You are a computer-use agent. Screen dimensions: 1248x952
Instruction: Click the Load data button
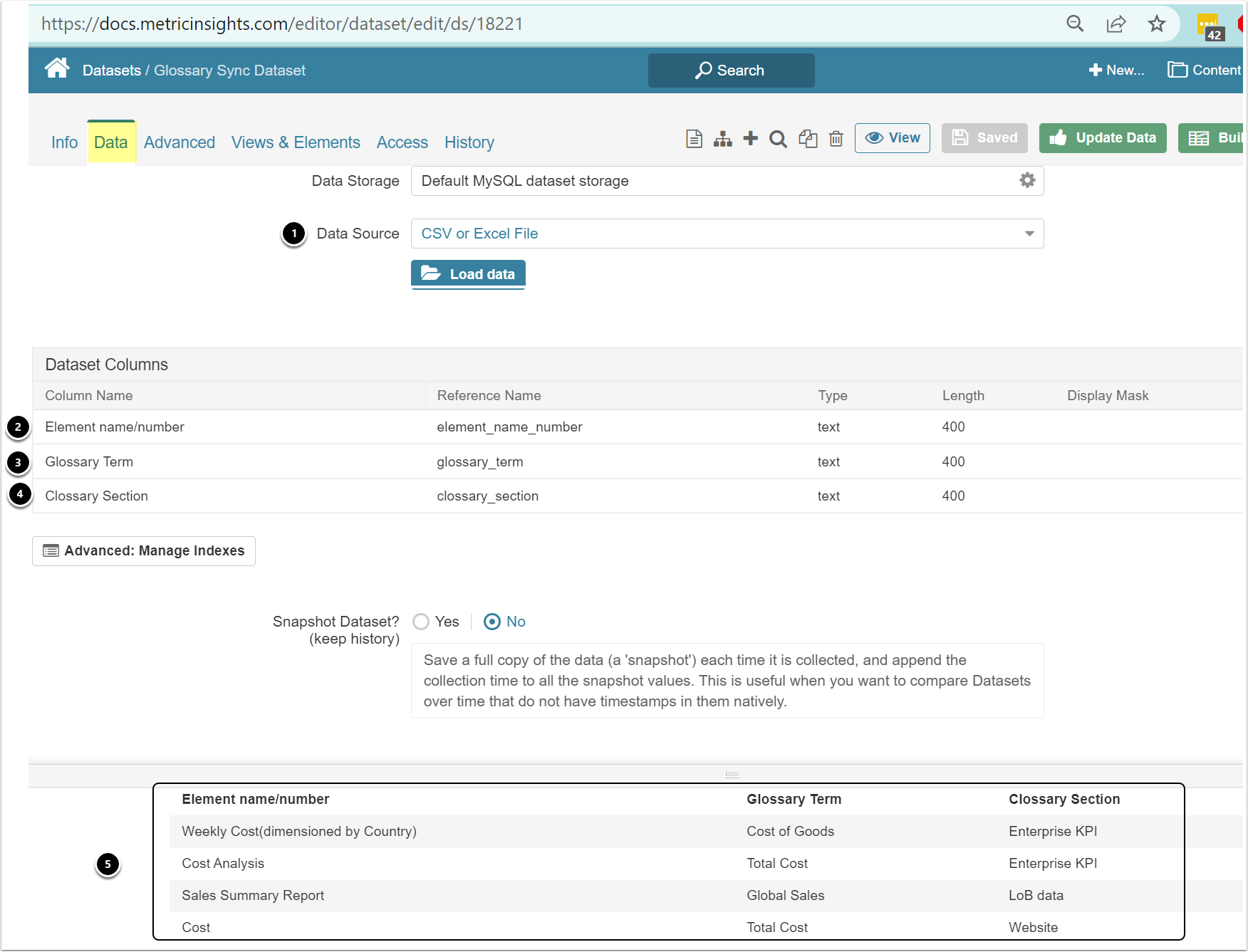pos(467,273)
